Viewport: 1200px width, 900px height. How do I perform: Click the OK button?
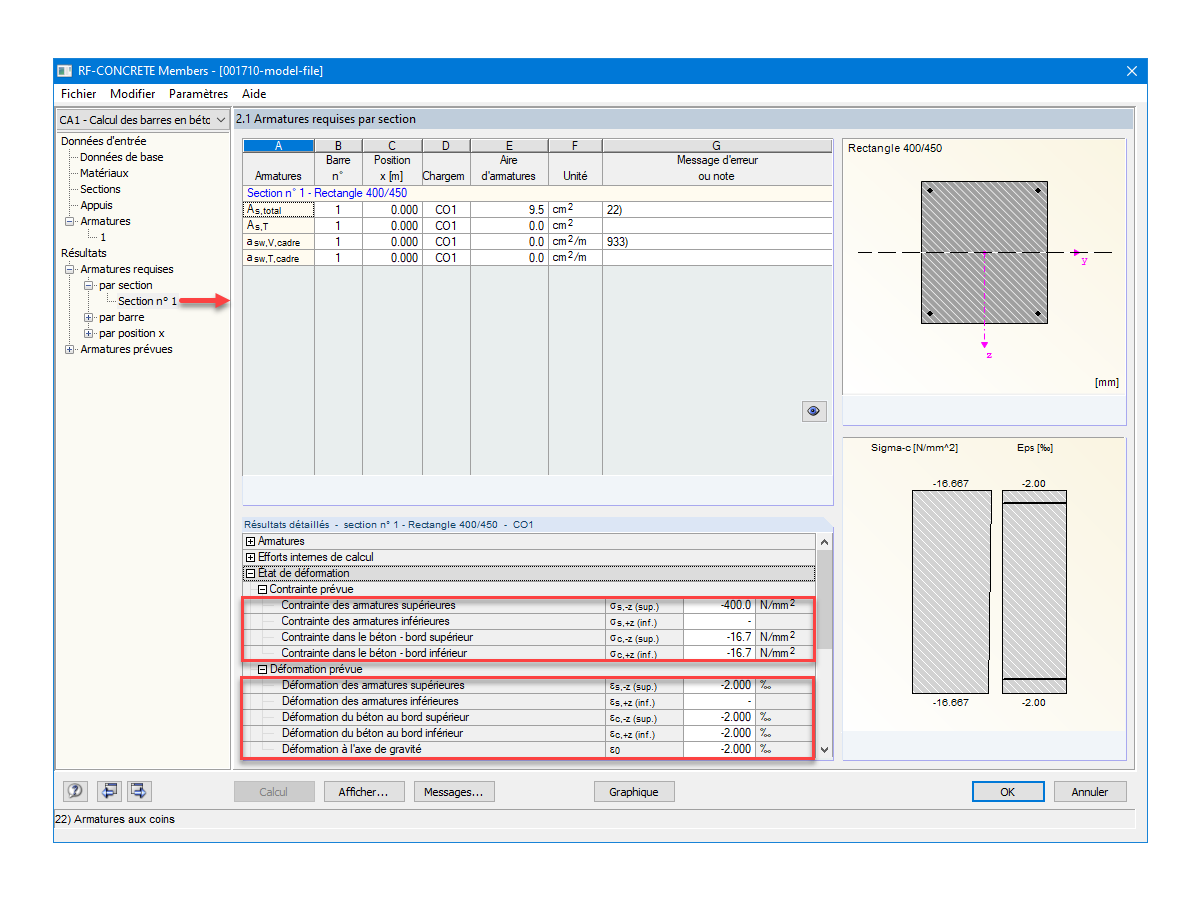tap(1008, 791)
